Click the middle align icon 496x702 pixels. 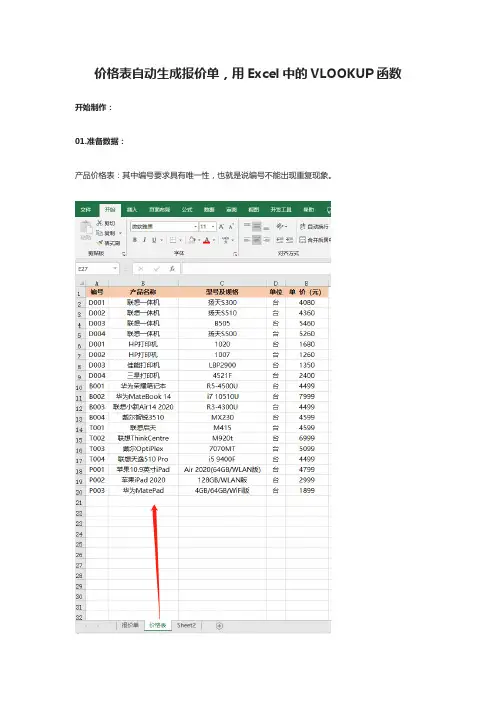pyautogui.click(x=257, y=226)
